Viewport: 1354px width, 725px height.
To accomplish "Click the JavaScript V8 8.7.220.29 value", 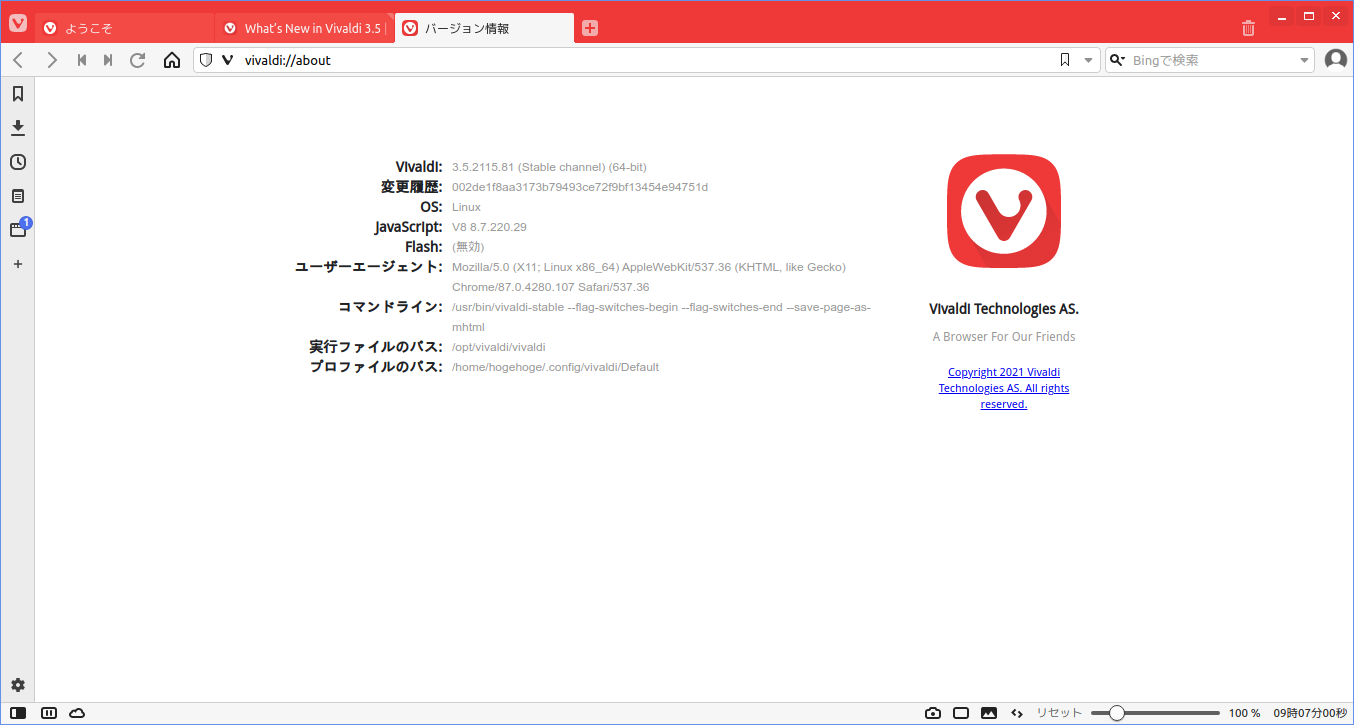I will (489, 227).
